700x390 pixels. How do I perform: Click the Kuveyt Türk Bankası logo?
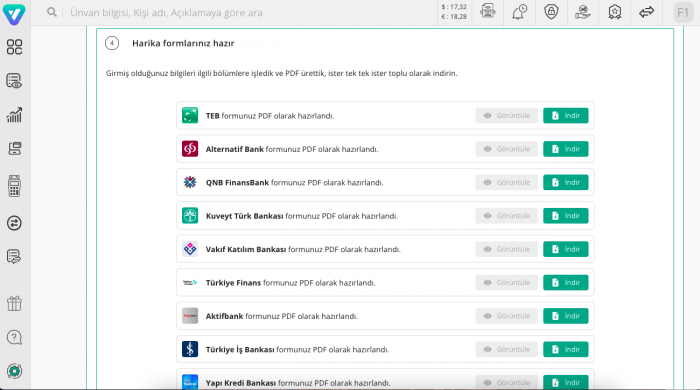click(x=190, y=216)
